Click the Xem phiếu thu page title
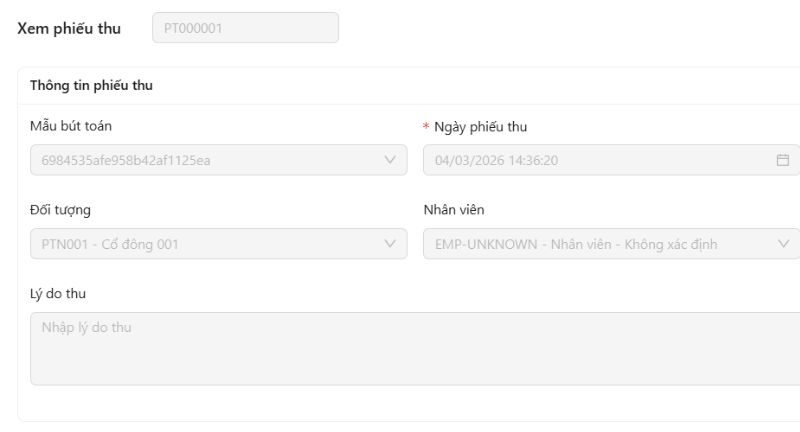800x432 pixels. [69, 28]
